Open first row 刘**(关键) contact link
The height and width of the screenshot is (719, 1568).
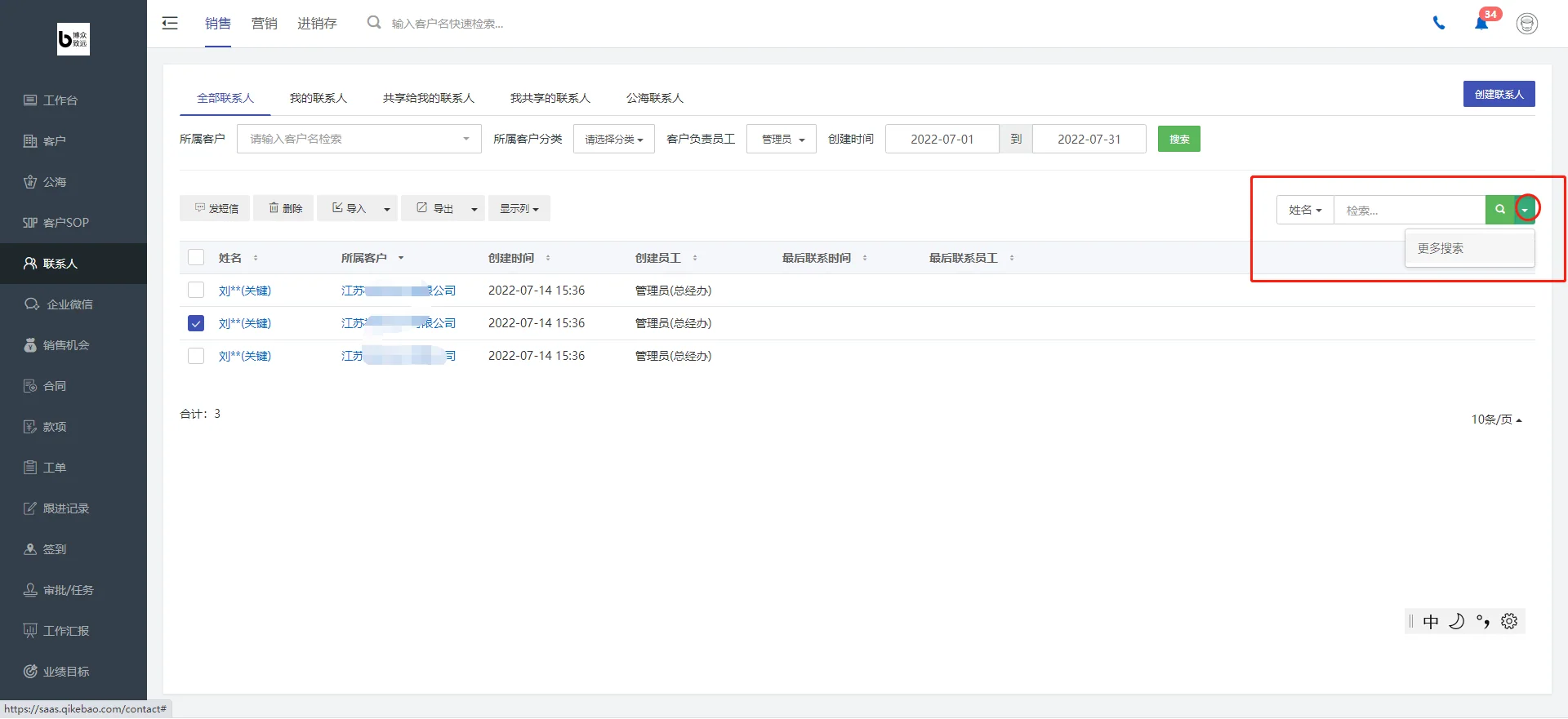click(245, 291)
